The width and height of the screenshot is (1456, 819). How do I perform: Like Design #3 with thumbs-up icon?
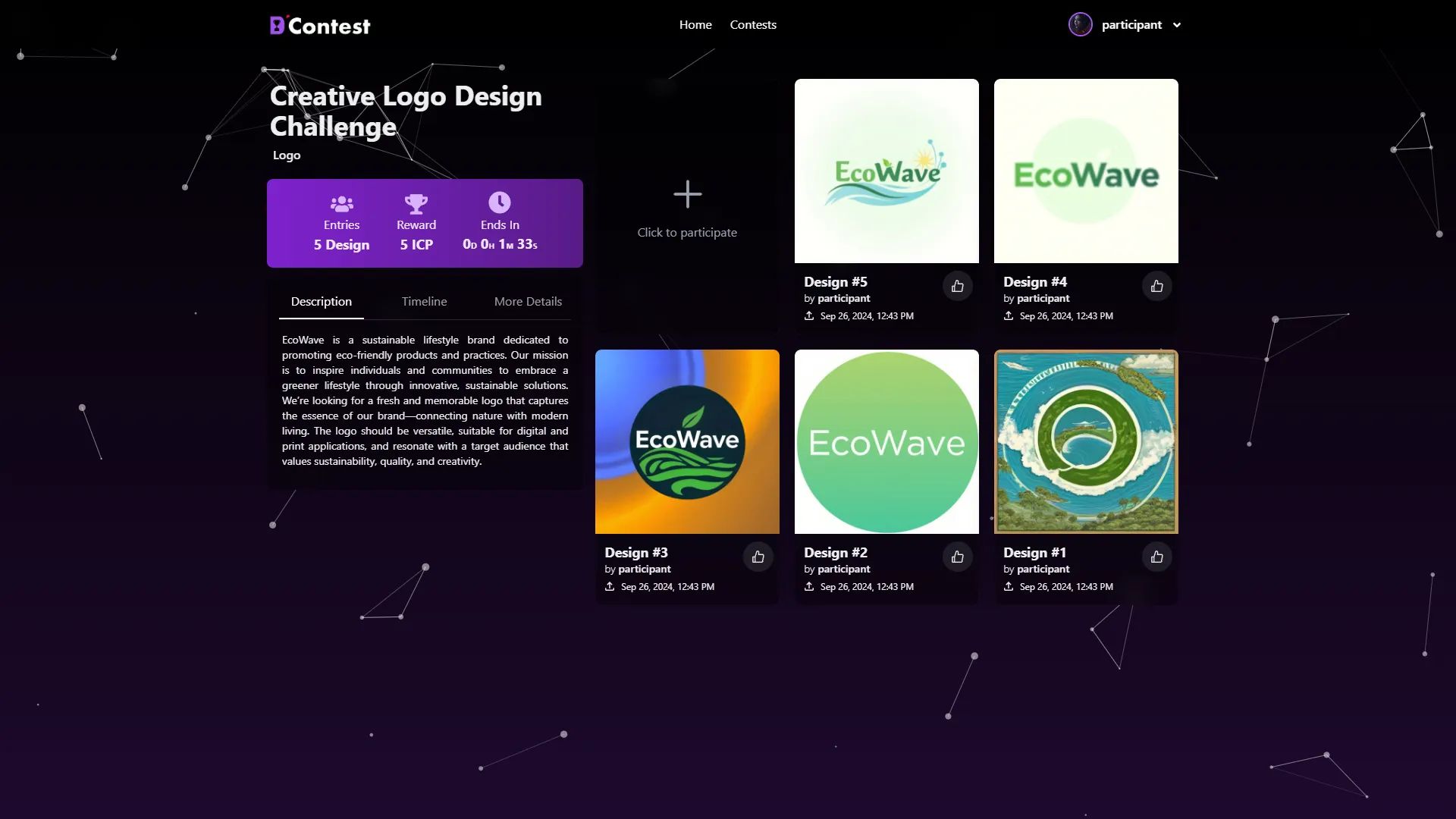click(x=758, y=557)
